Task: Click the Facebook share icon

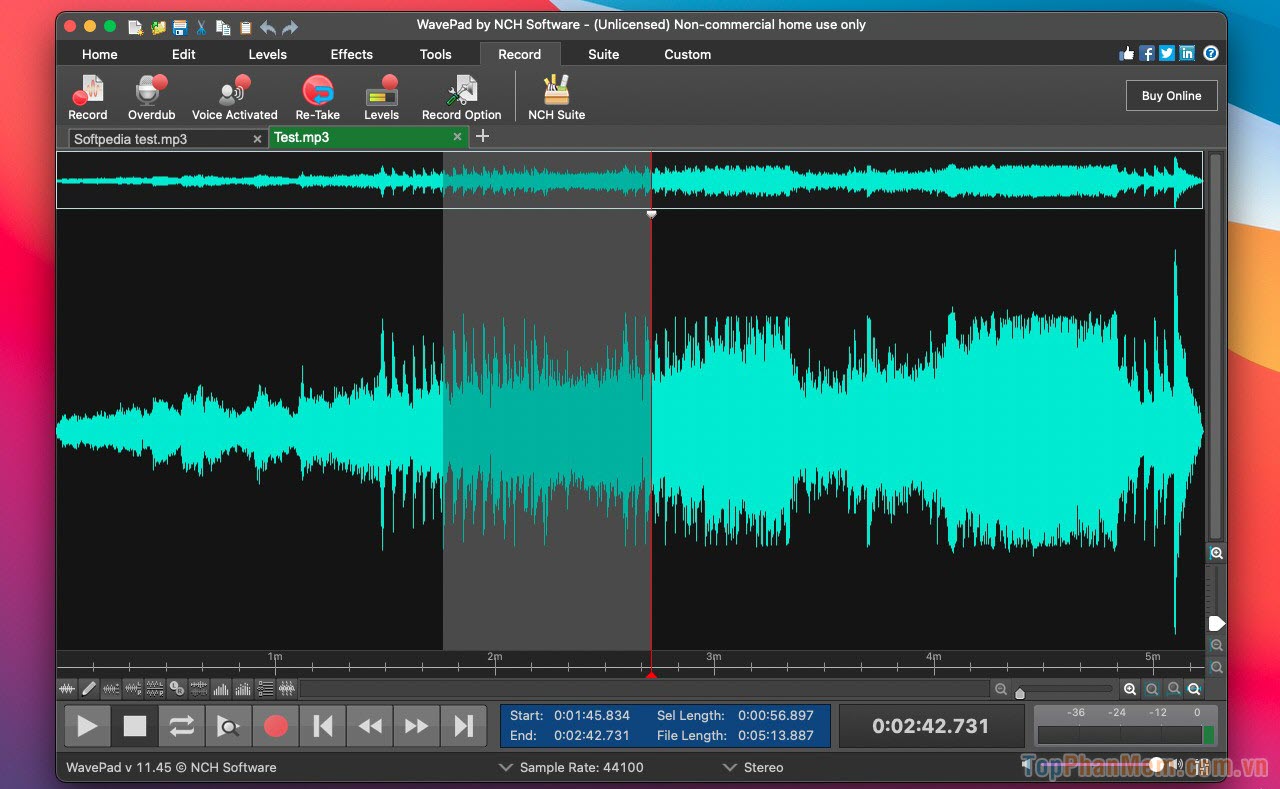Action: tap(1147, 54)
